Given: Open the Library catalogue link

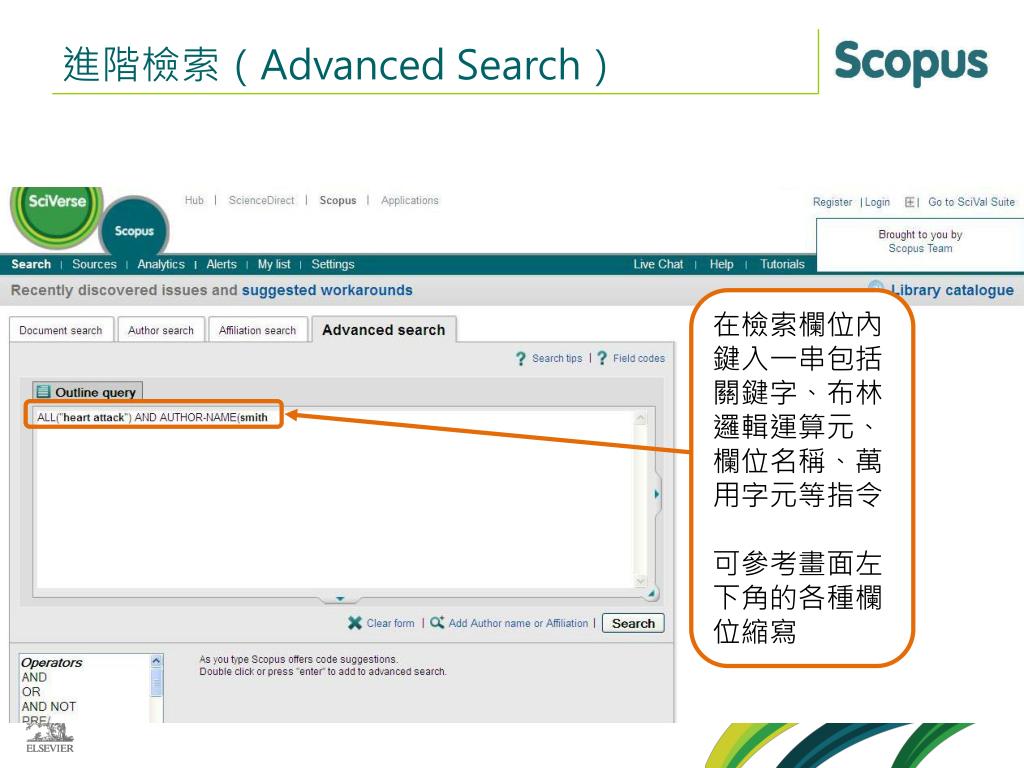Looking at the screenshot, I should (952, 290).
